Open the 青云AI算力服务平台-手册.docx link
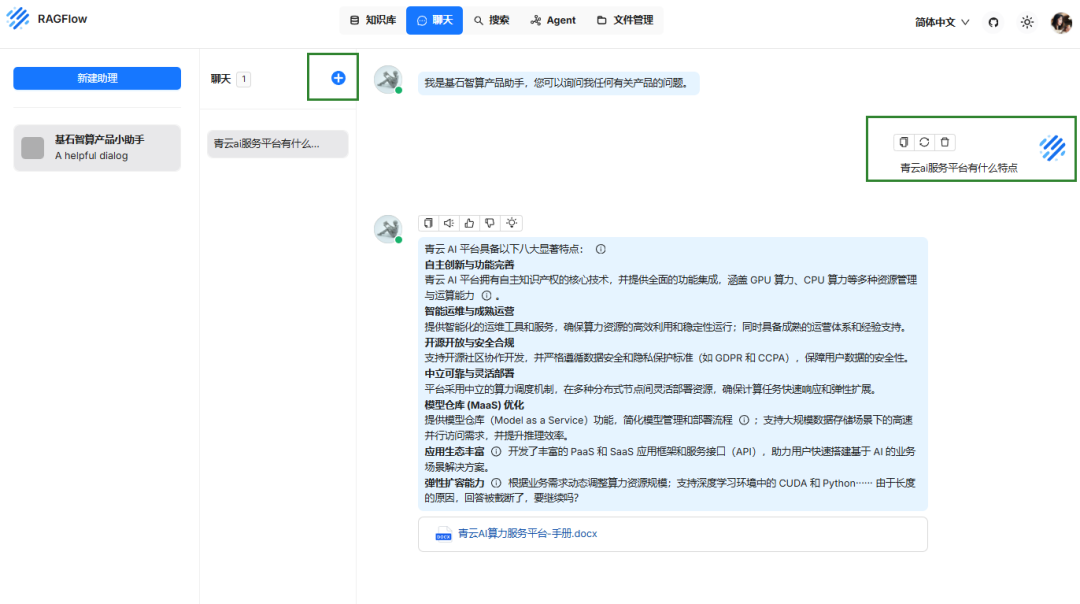The image size is (1080, 604). coord(528,533)
